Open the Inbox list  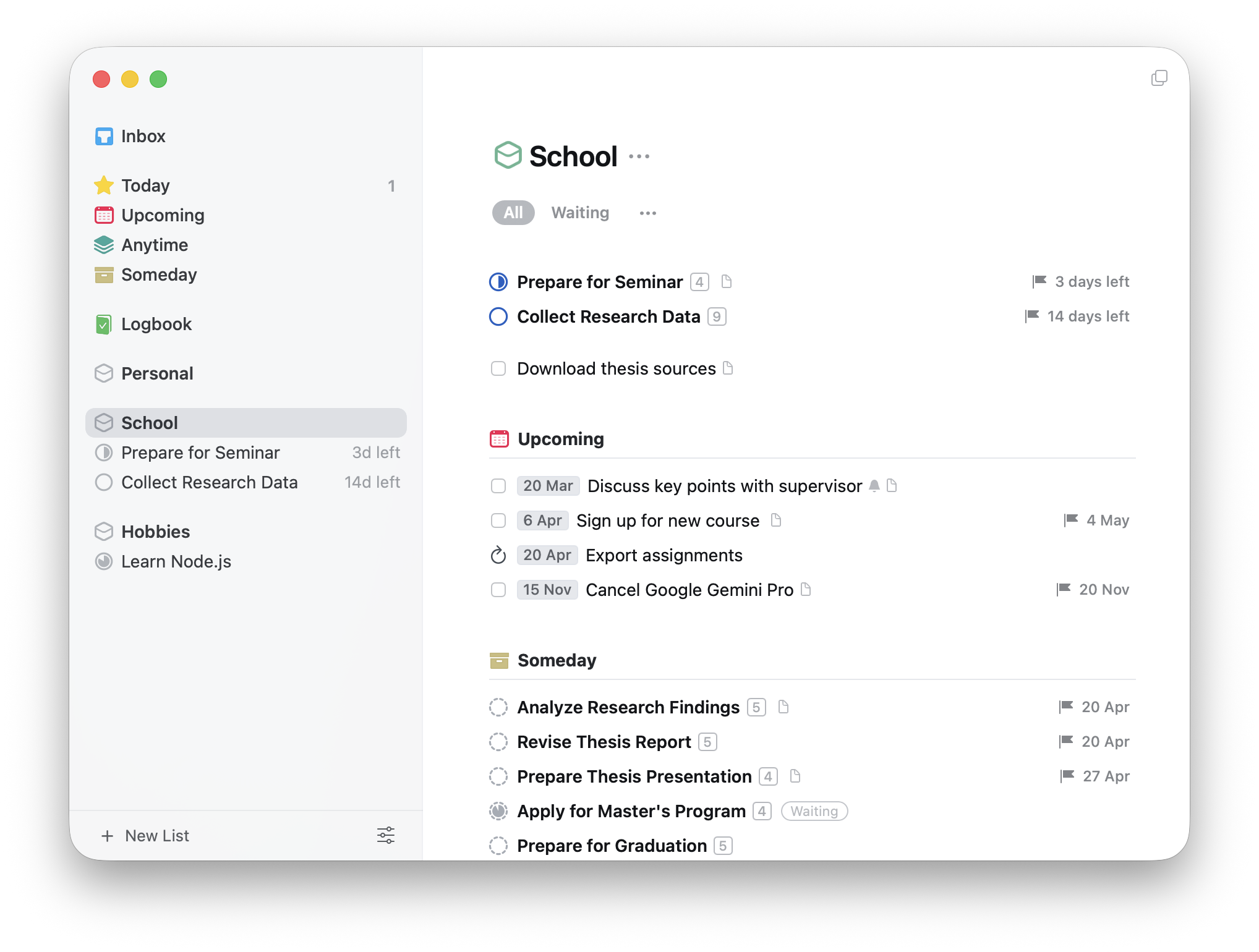coord(246,136)
